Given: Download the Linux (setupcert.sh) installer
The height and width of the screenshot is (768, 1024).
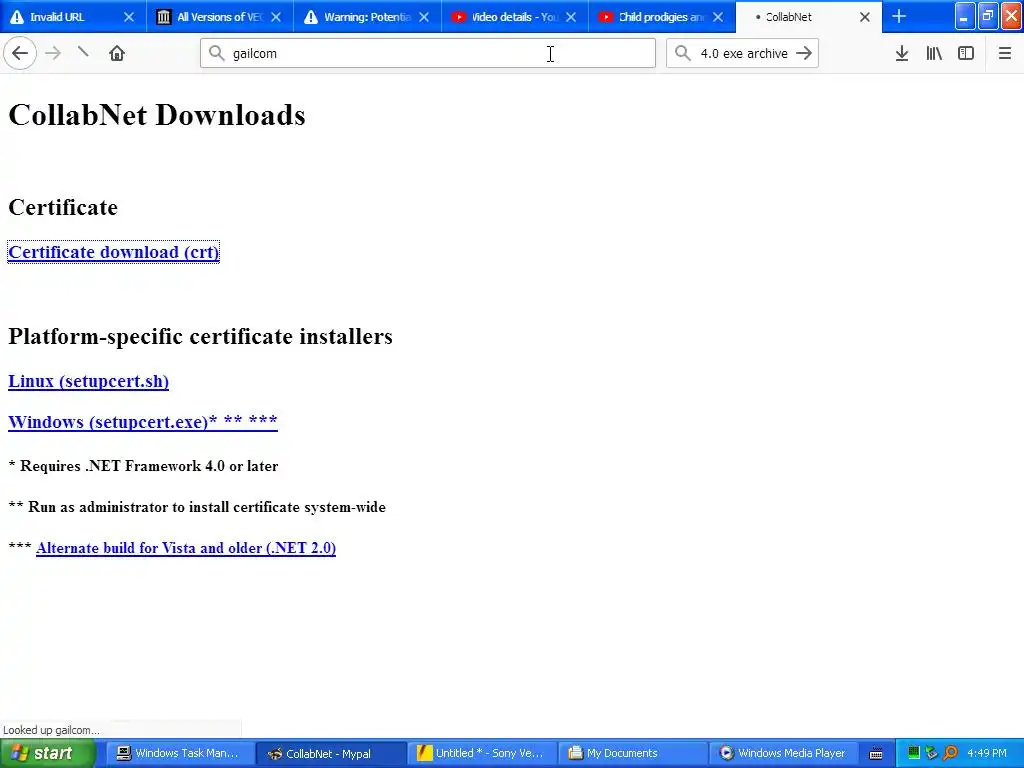Looking at the screenshot, I should 88,381.
